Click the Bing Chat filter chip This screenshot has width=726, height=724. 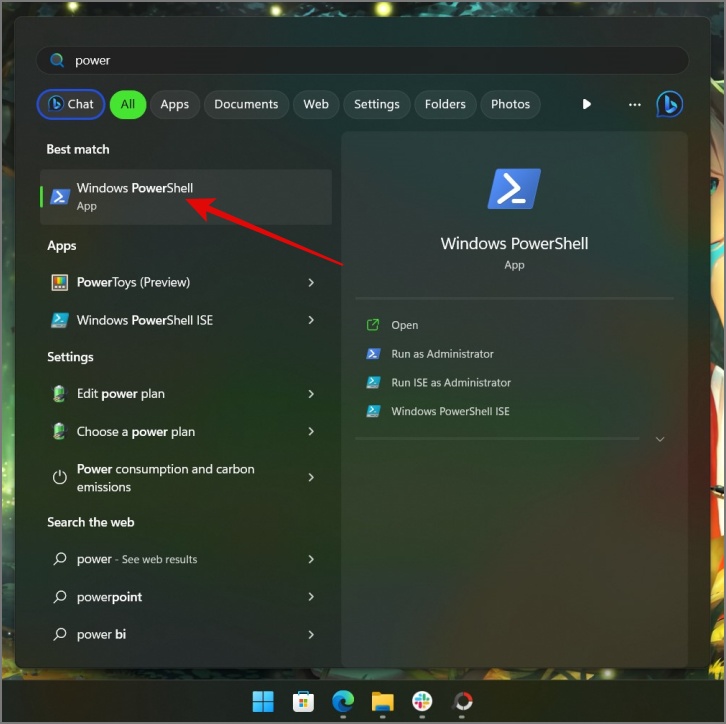[71, 104]
